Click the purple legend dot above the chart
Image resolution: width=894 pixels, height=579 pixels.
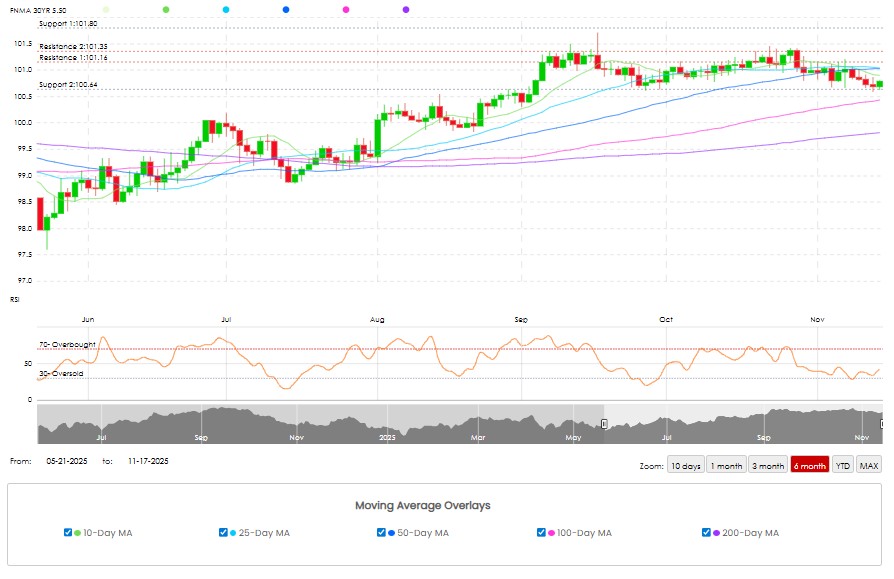(405, 9)
